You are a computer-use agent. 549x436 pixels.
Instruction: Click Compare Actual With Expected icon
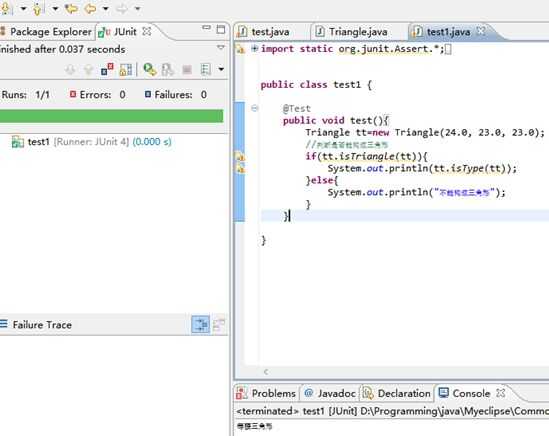[219, 325]
